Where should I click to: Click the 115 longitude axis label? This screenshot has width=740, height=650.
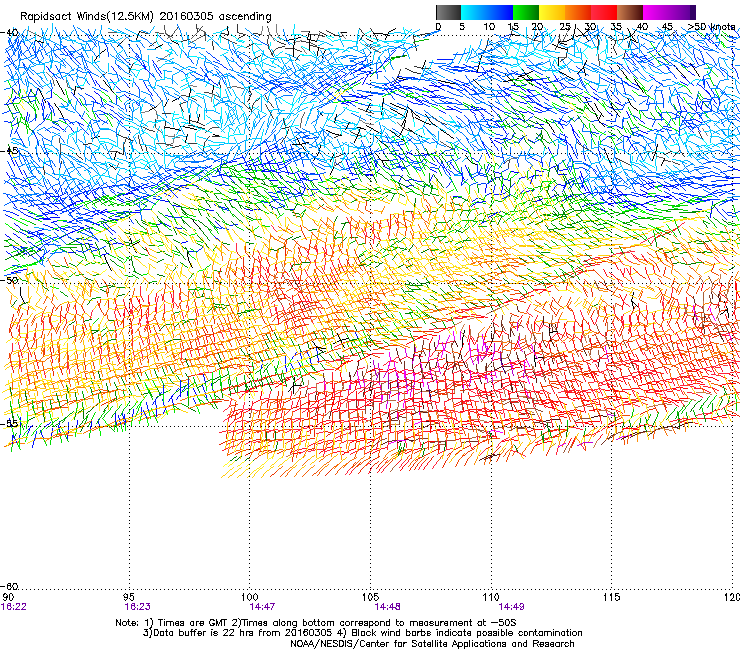(x=612, y=597)
